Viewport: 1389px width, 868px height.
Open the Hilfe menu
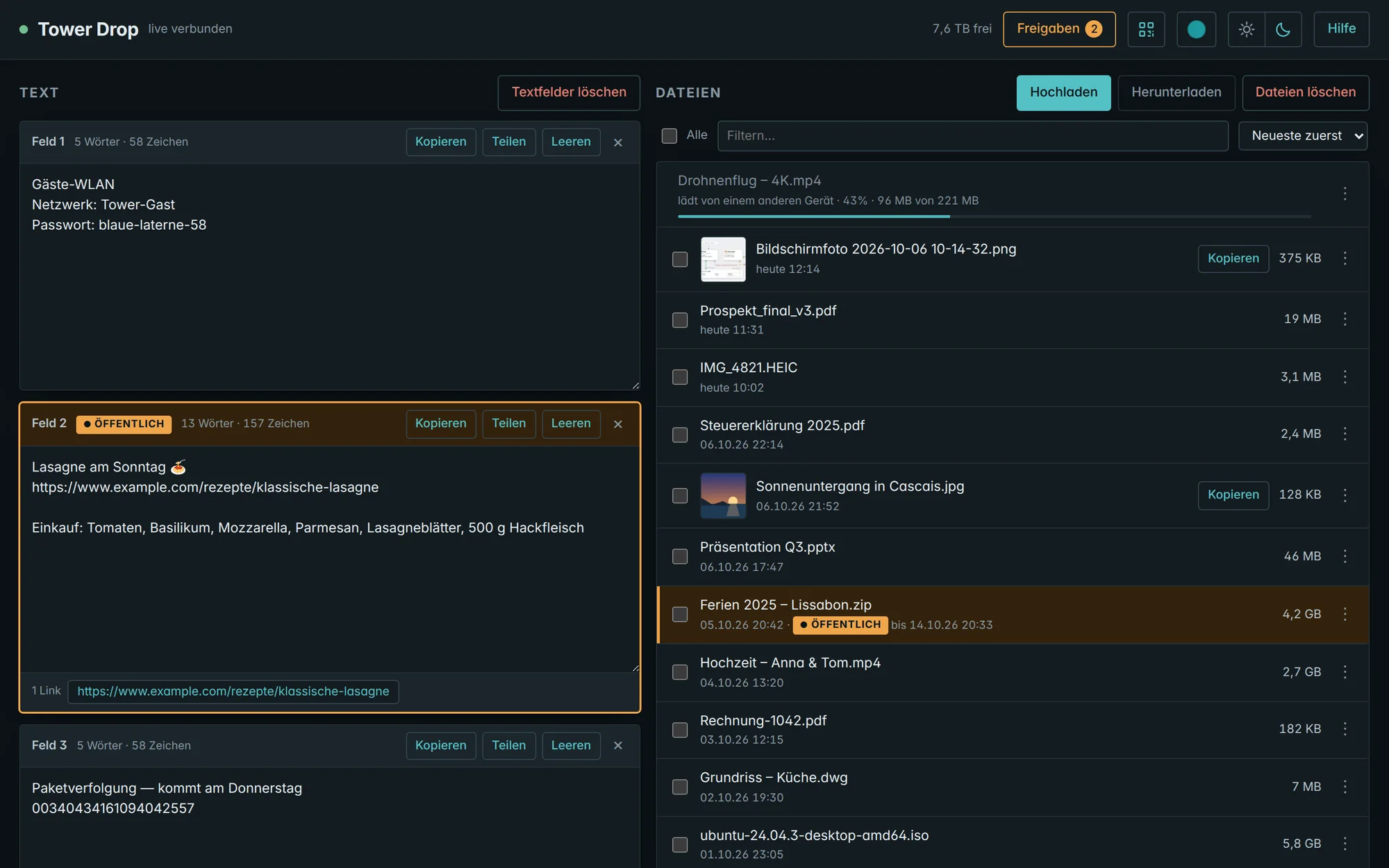coord(1341,29)
